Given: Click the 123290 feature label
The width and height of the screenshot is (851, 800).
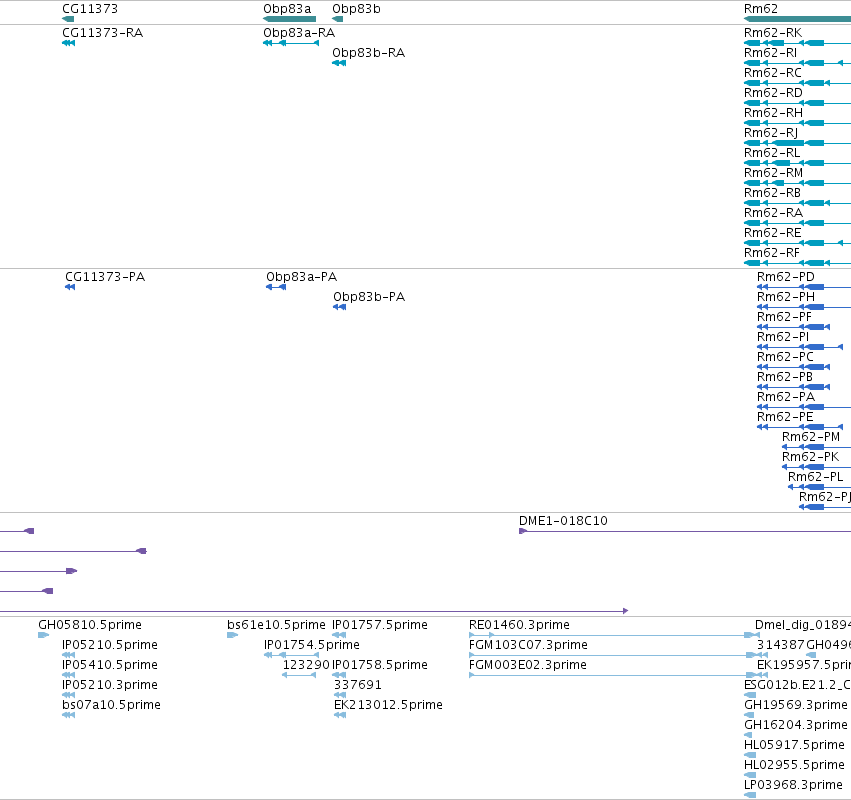Looking at the screenshot, I should pyautogui.click(x=306, y=665).
